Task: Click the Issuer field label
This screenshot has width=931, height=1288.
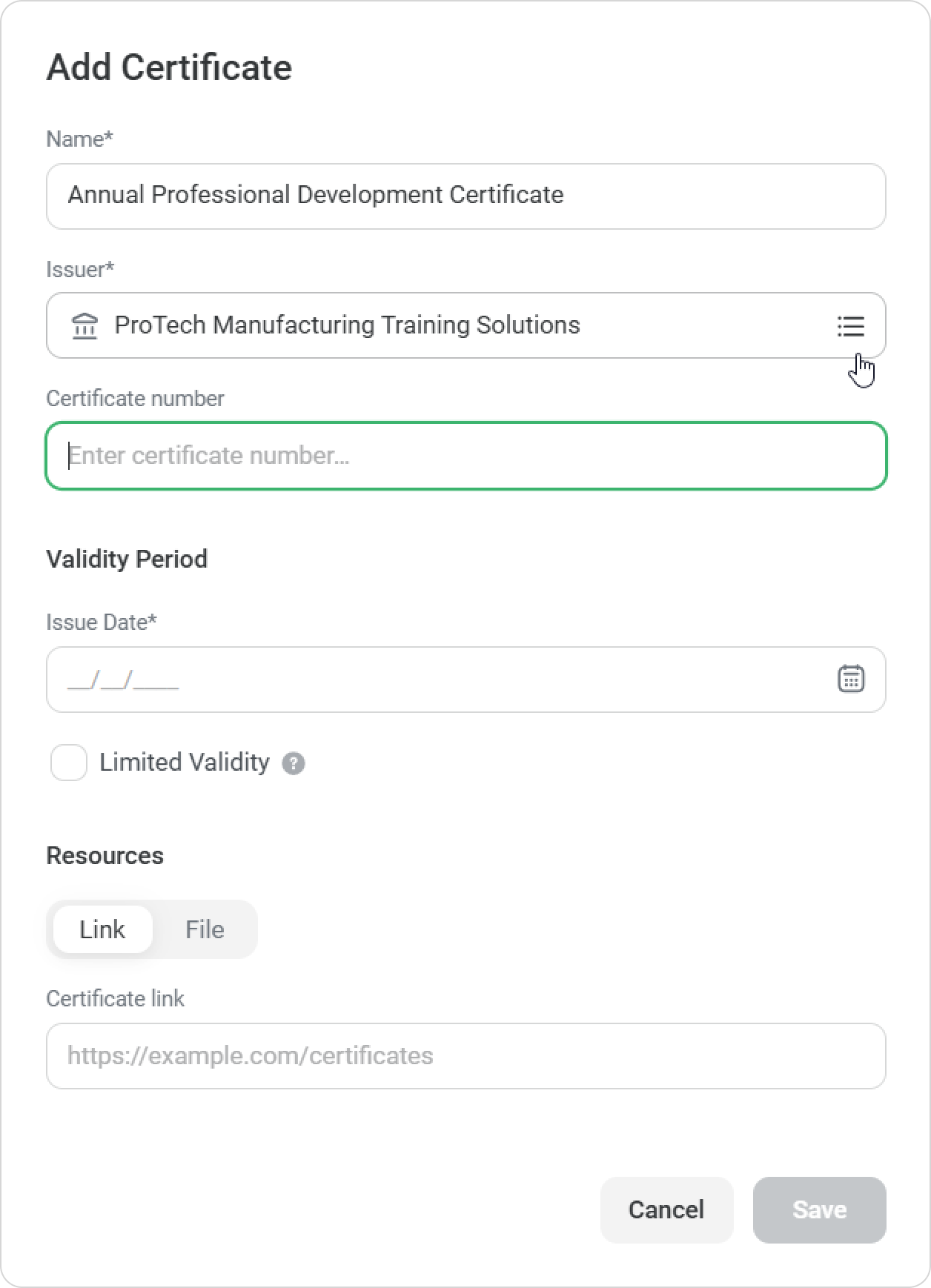Action: pos(79,270)
